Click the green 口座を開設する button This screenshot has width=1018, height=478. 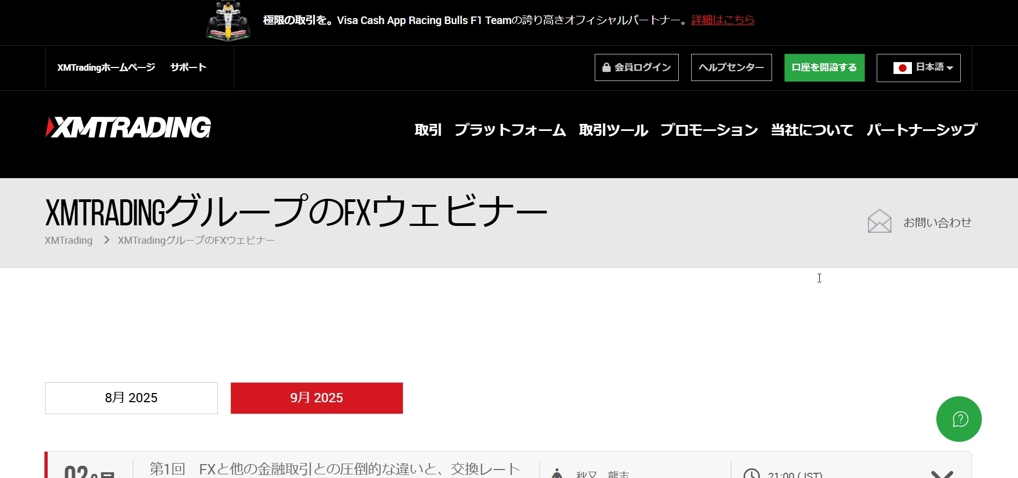click(824, 68)
